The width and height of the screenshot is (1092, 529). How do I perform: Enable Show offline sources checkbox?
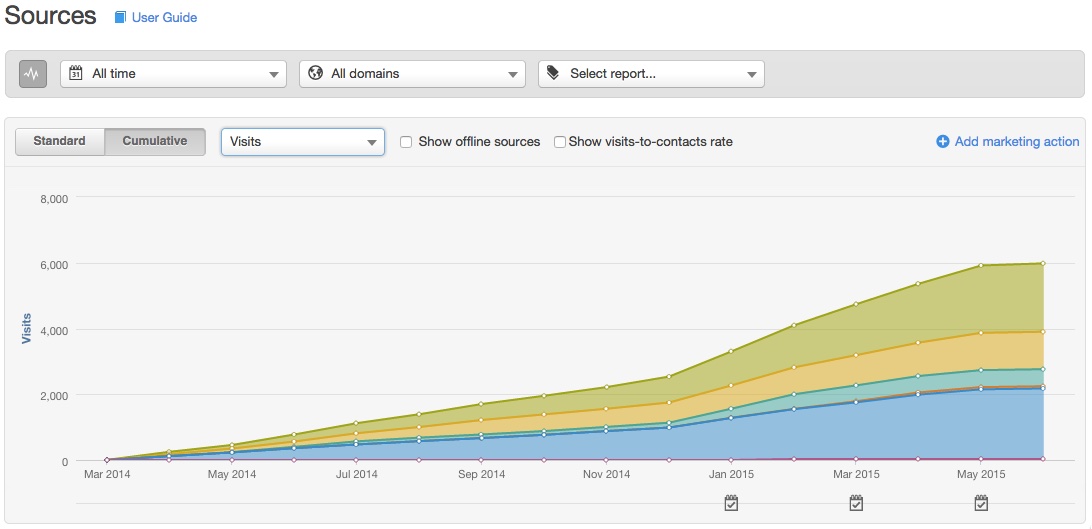[x=406, y=142]
